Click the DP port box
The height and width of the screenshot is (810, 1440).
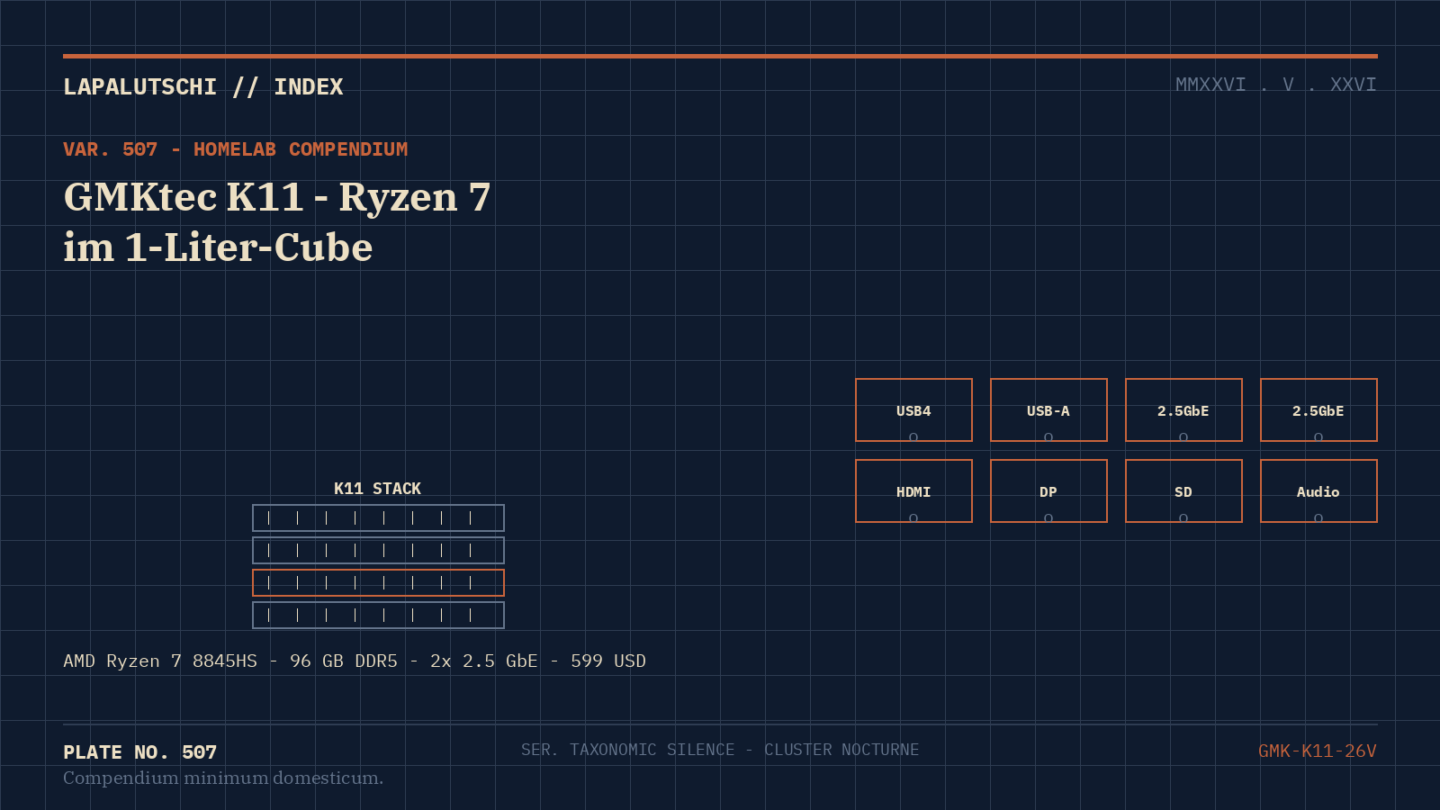click(x=1049, y=491)
